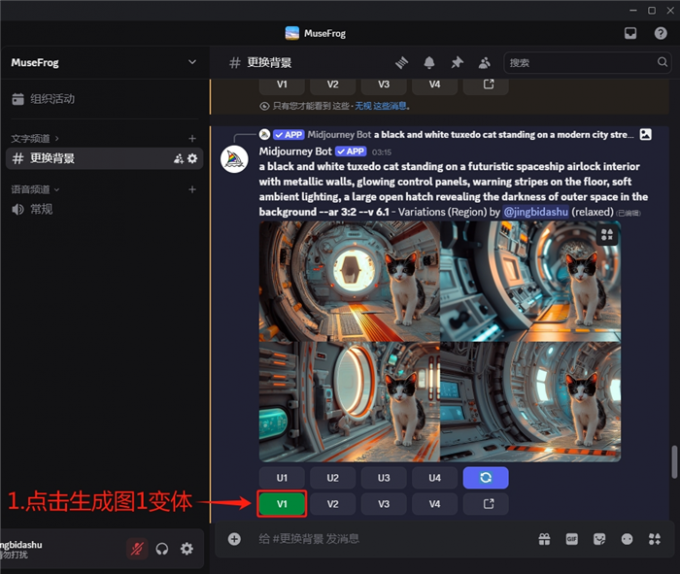Open the apps icon in message bar

point(654,539)
